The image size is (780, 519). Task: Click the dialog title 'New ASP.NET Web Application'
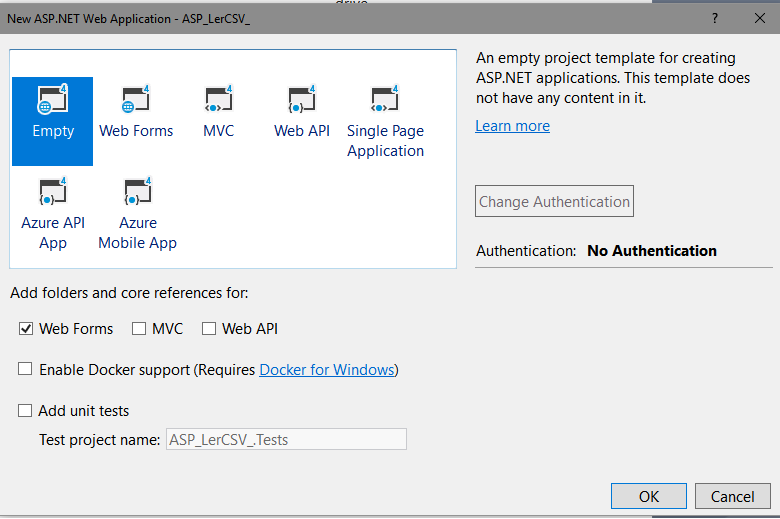(89, 19)
